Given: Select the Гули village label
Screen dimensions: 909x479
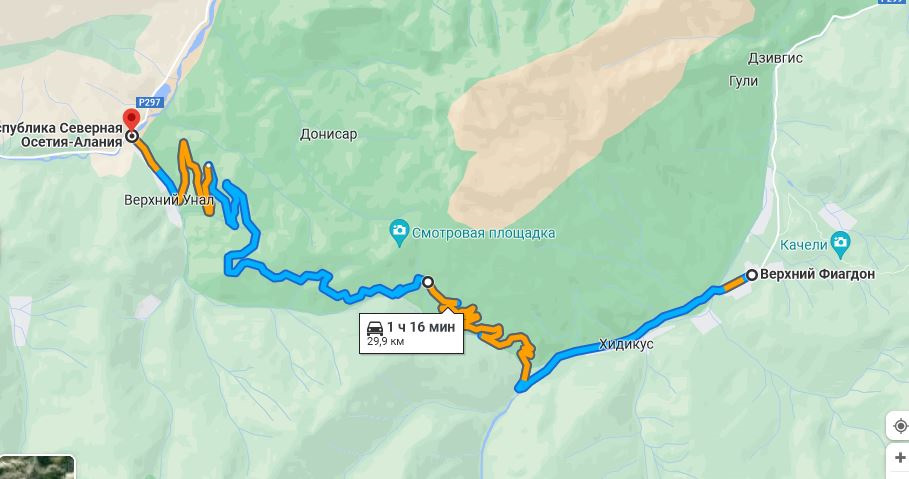Looking at the screenshot, I should pos(744,81).
